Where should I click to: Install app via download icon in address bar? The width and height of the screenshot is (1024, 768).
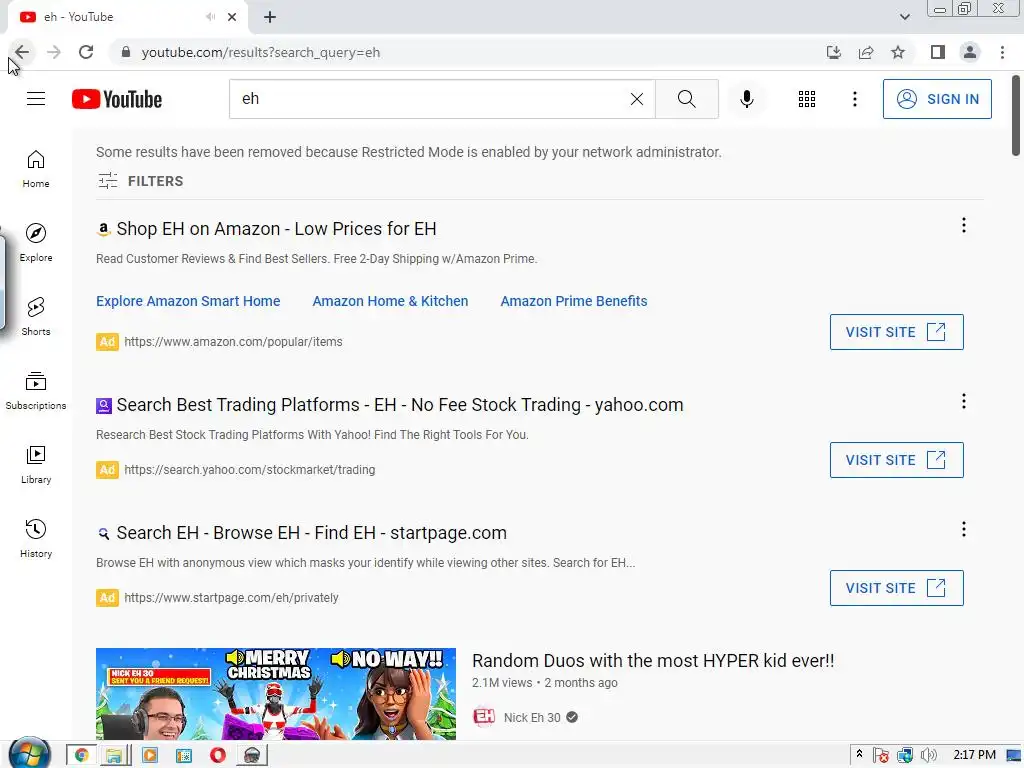point(833,52)
